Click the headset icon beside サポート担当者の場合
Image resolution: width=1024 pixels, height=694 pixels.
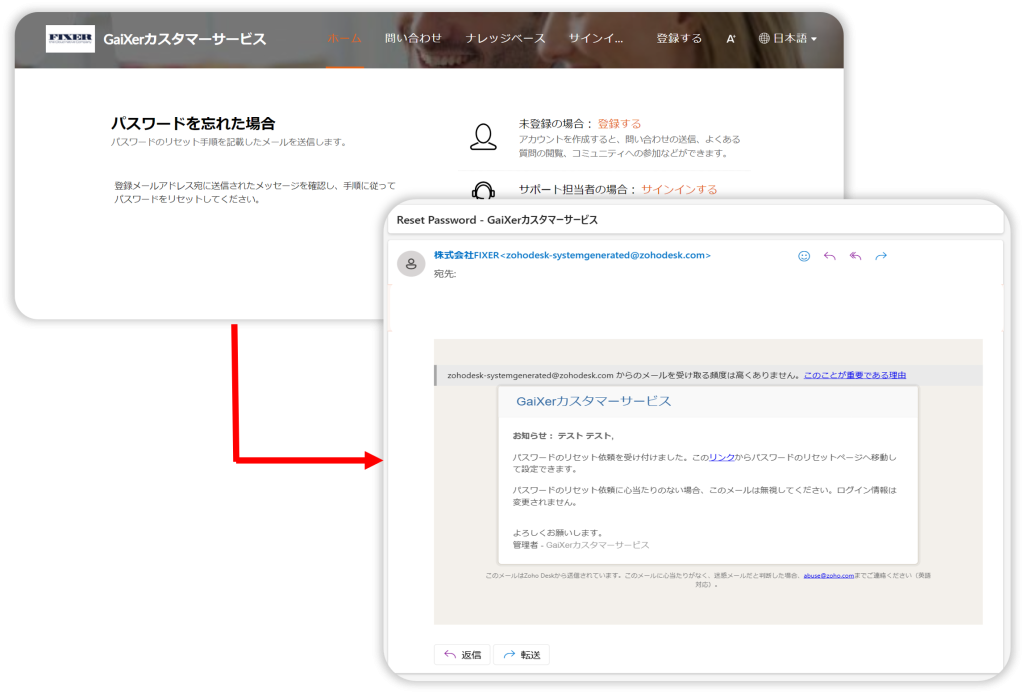pos(483,190)
